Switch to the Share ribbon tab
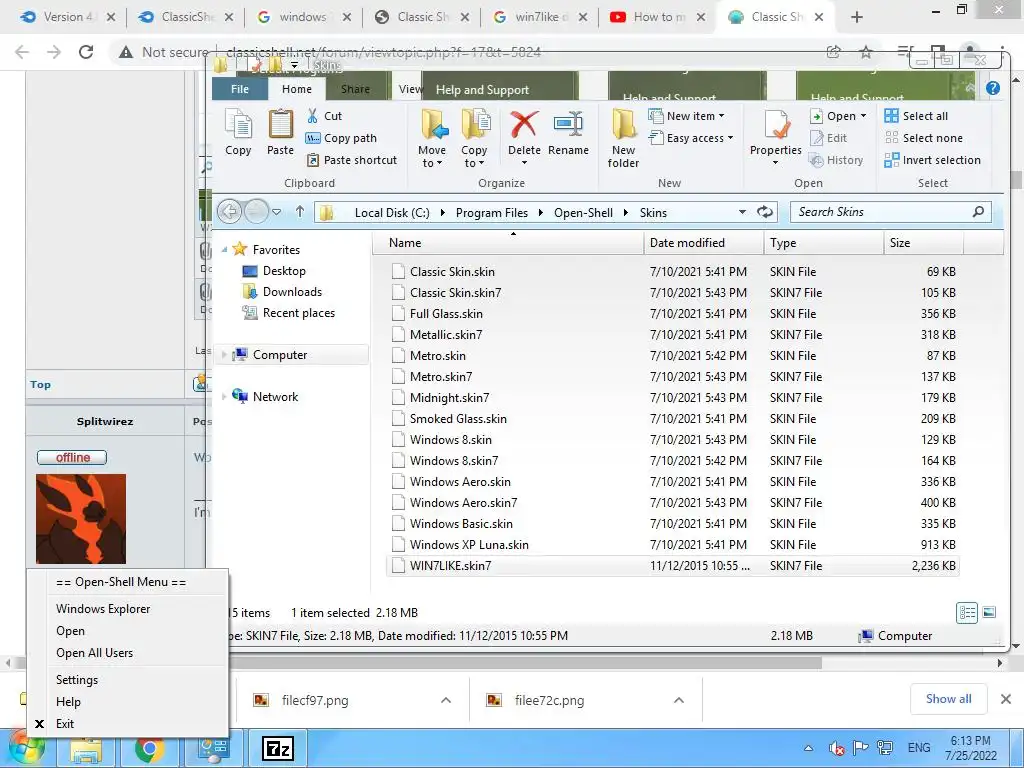Viewport: 1024px width, 768px height. coord(355,89)
